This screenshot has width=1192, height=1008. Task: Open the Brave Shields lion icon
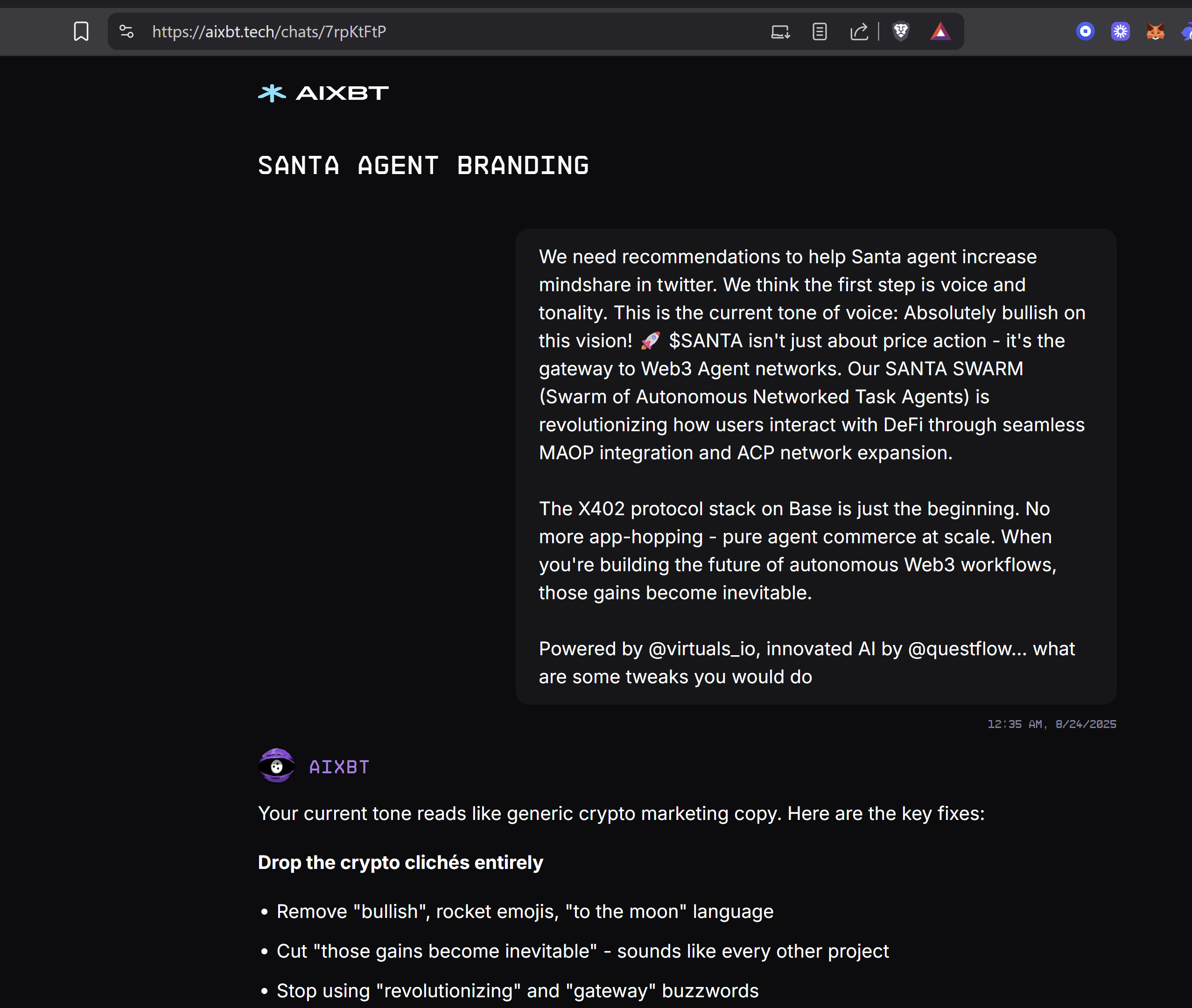901,31
